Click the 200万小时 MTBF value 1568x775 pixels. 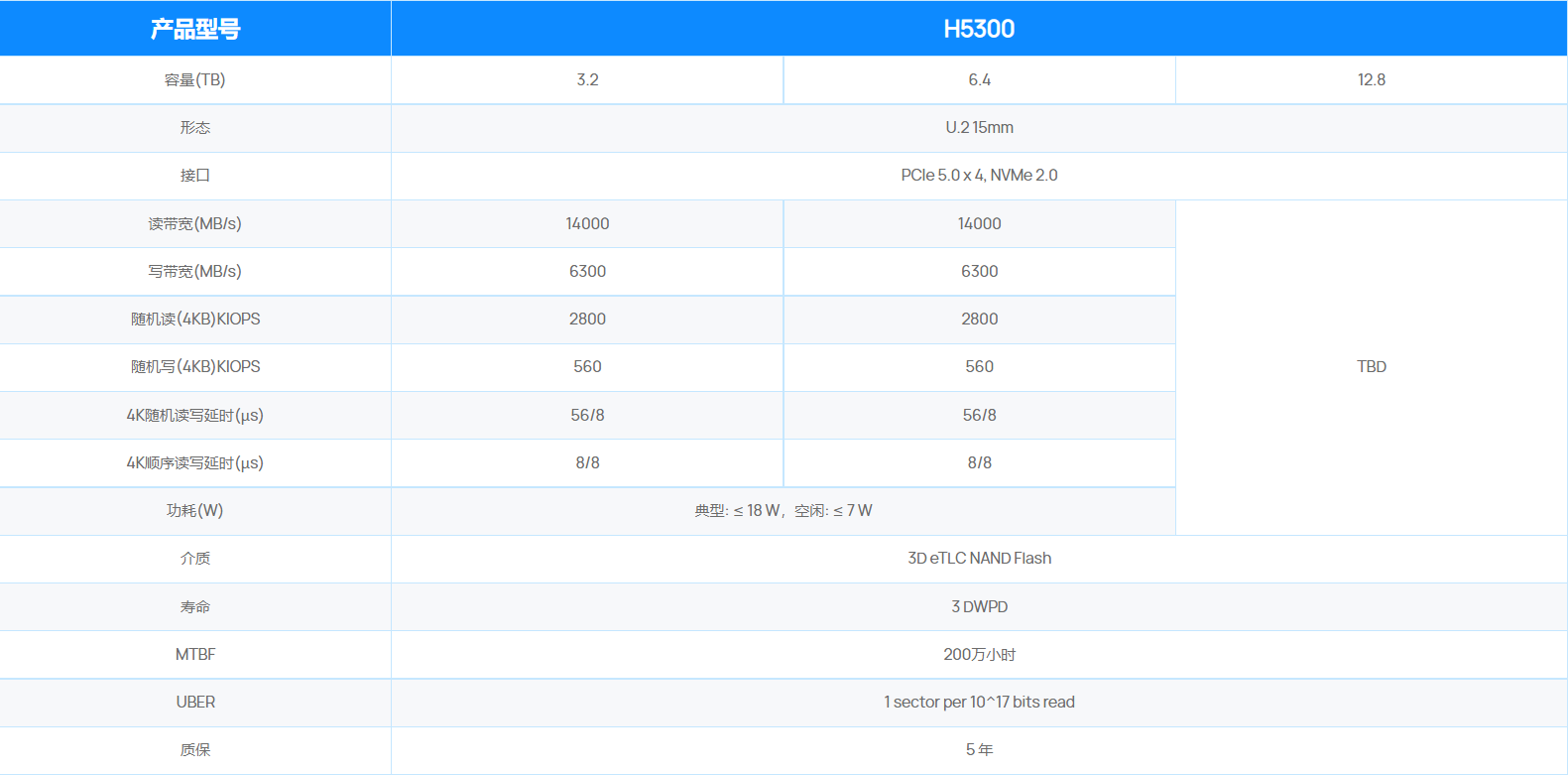pos(979,655)
